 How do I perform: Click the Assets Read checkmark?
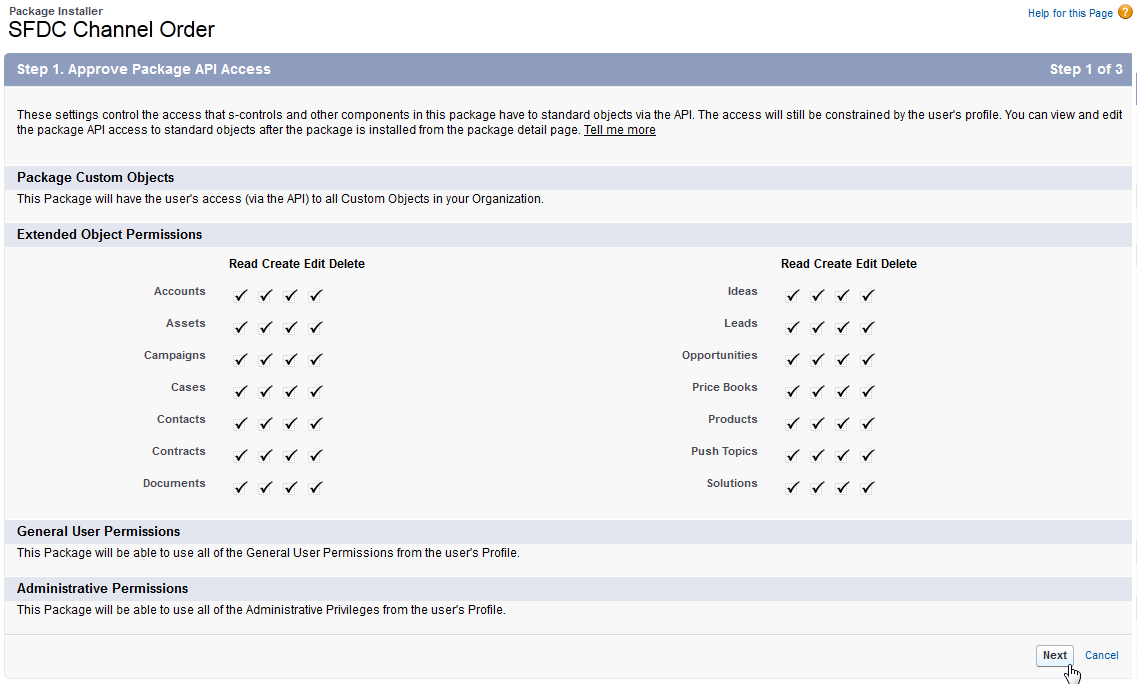point(241,327)
